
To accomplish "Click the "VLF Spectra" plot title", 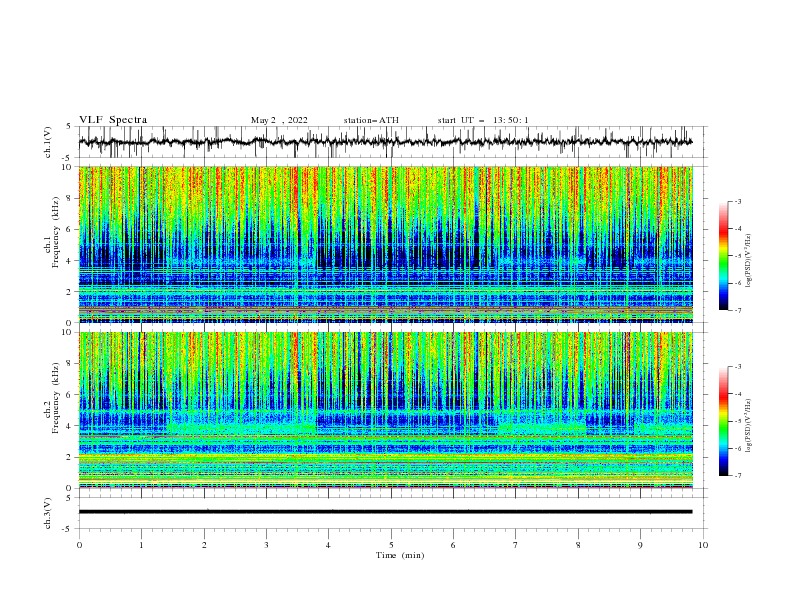I will [x=113, y=120].
